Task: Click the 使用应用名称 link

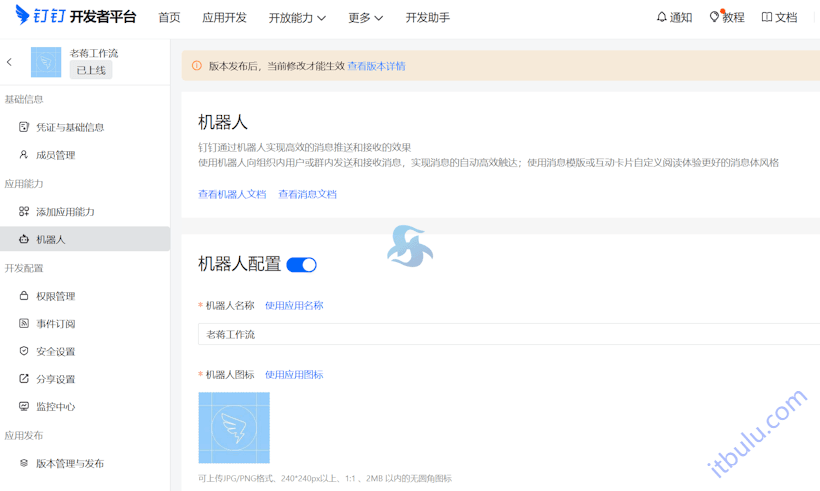Action: tap(294, 305)
